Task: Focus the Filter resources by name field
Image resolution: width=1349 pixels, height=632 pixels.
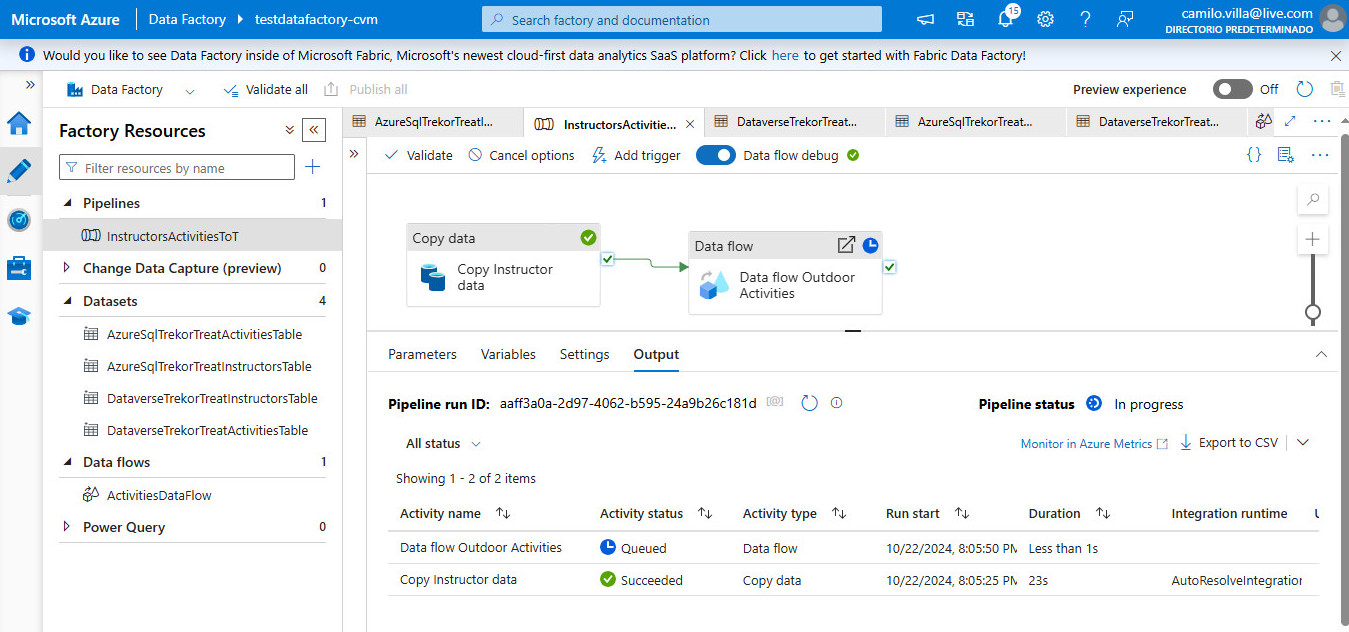Action: (177, 168)
